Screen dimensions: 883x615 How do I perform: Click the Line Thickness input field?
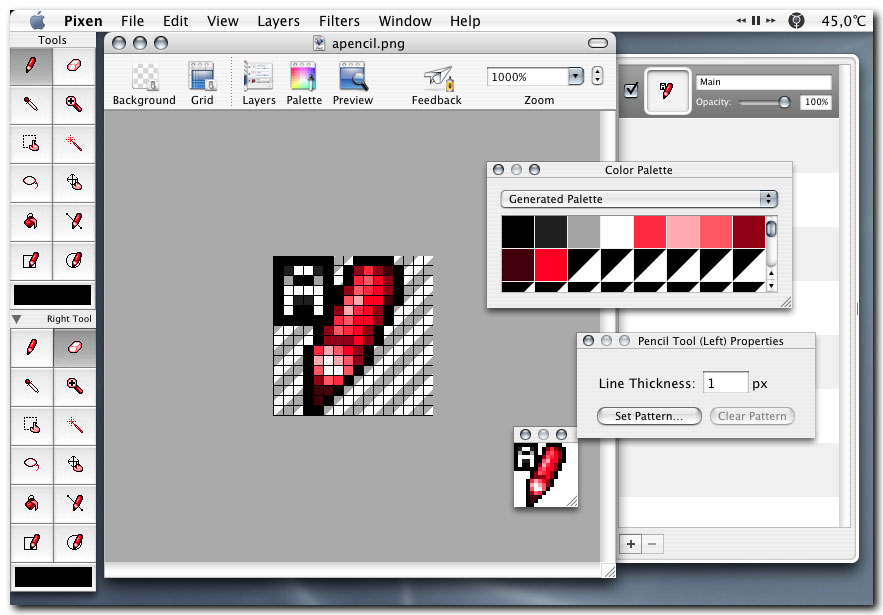[x=725, y=383]
